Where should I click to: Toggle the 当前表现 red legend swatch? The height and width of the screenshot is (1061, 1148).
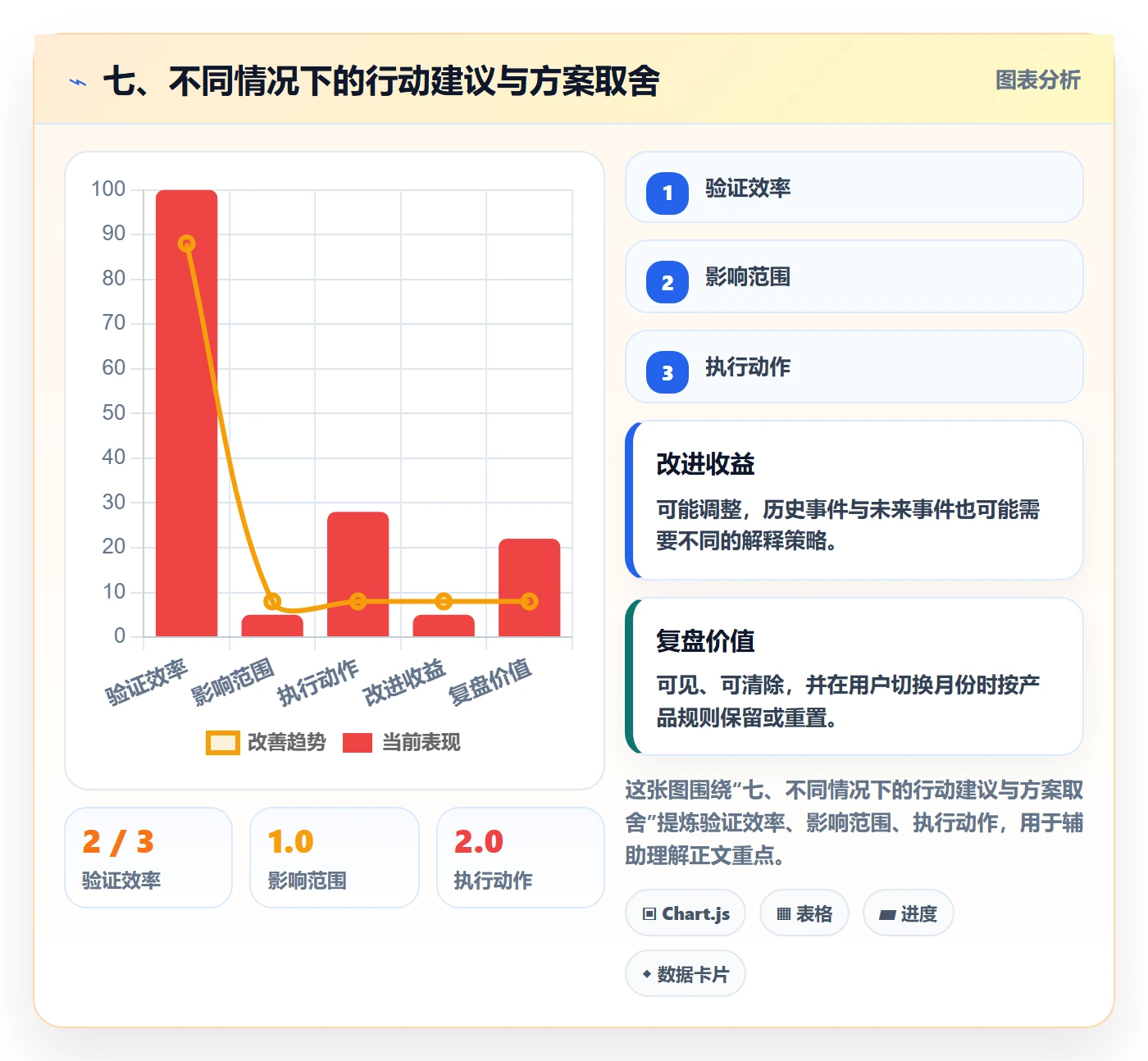point(358,742)
